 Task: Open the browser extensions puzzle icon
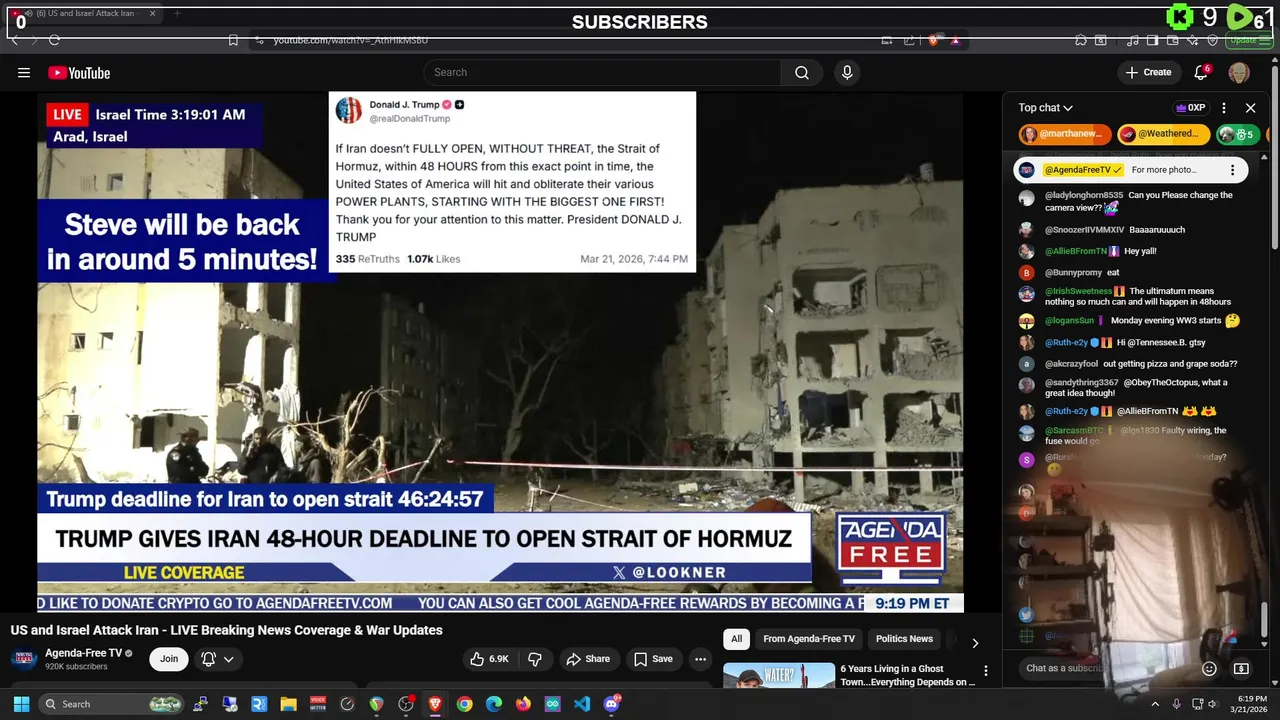(x=1081, y=40)
